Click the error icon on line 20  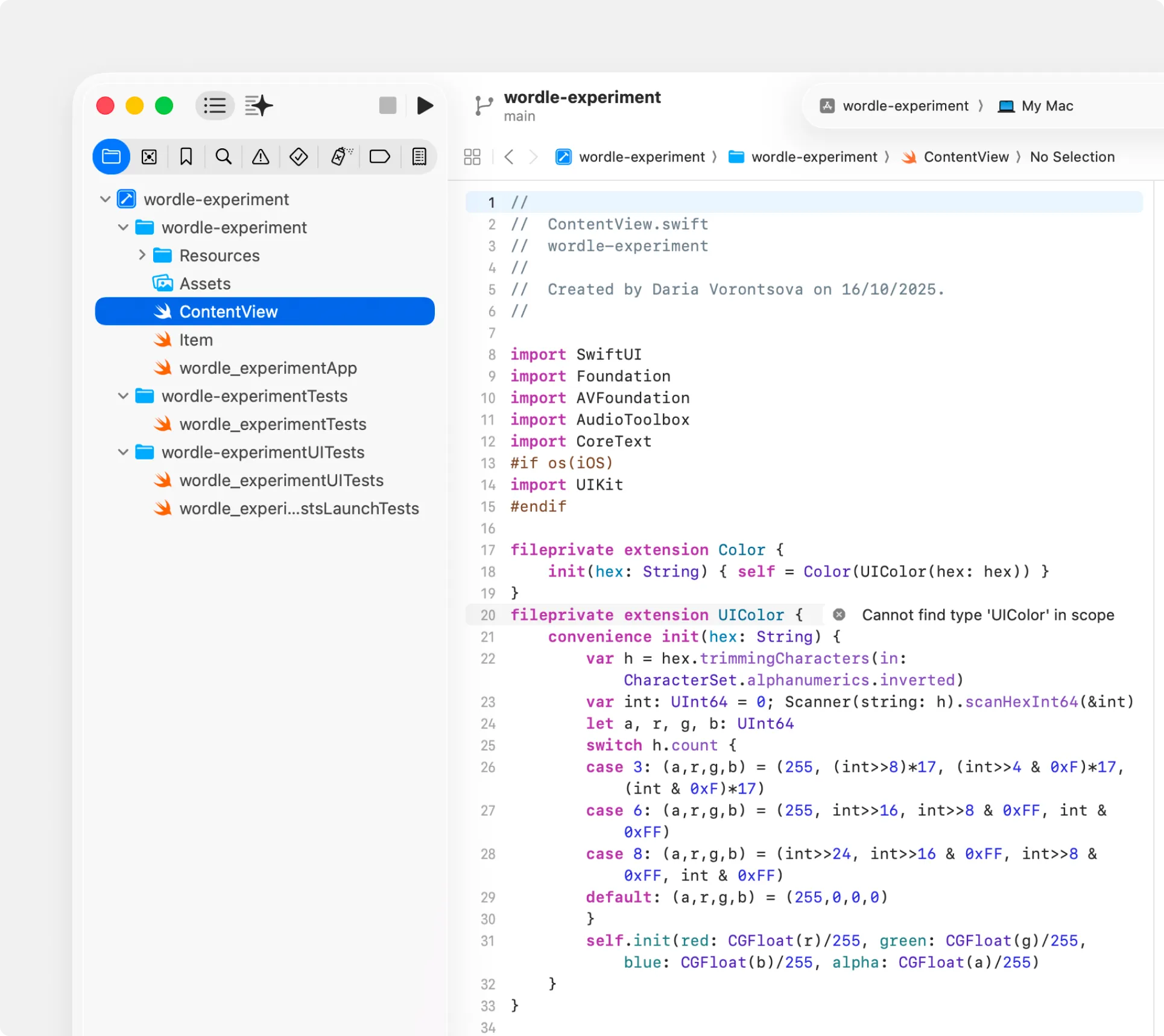pyautogui.click(x=839, y=614)
